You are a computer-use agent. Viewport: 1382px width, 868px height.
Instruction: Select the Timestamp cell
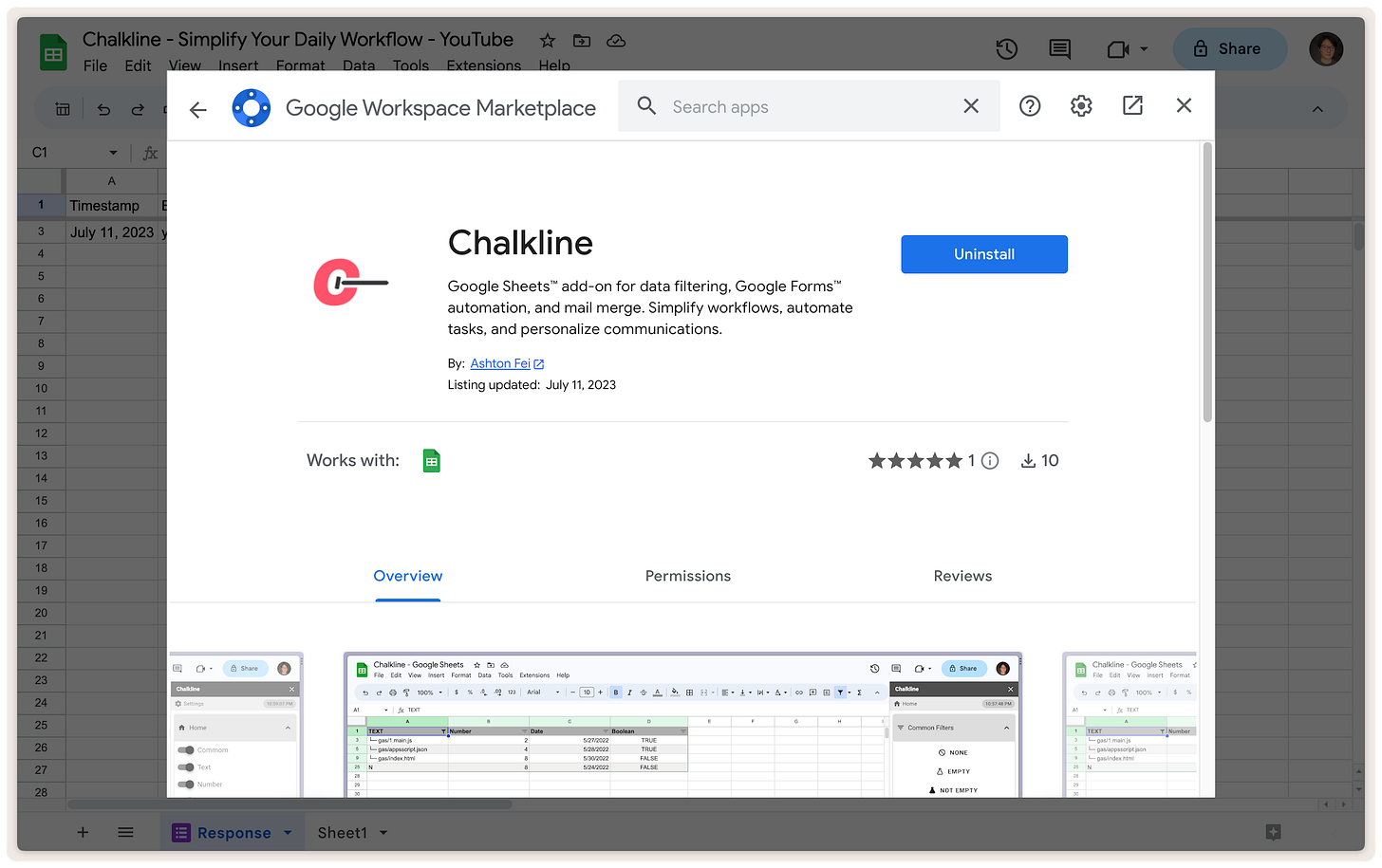[x=111, y=206]
